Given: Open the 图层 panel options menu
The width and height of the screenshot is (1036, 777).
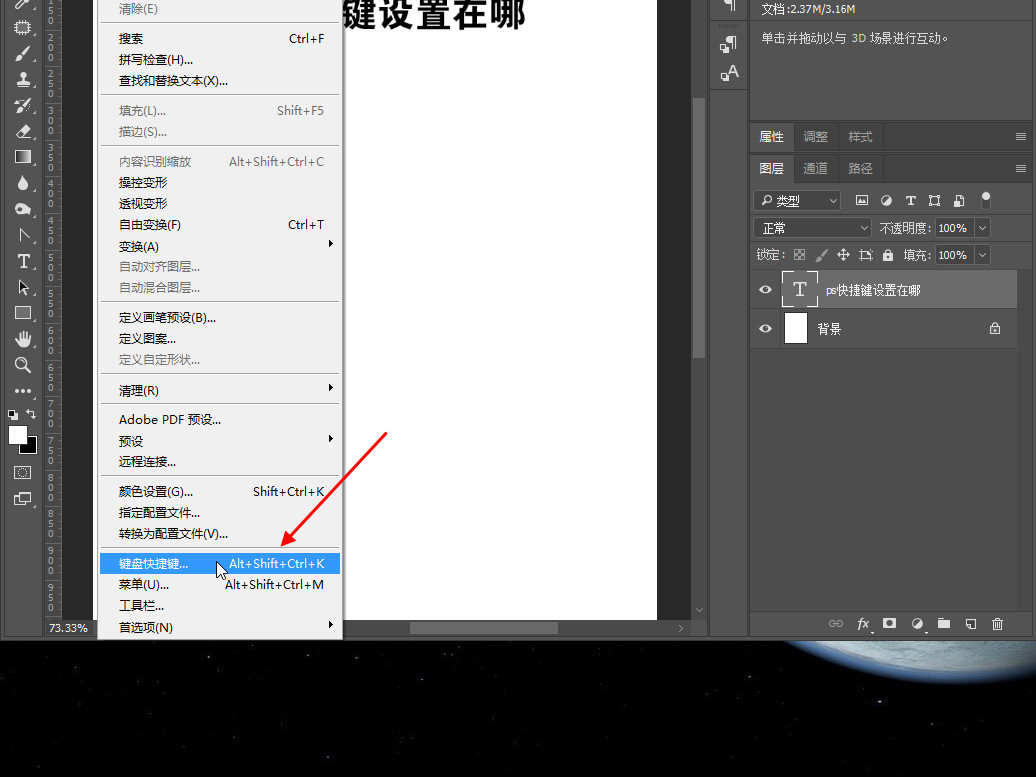Looking at the screenshot, I should point(1021,168).
